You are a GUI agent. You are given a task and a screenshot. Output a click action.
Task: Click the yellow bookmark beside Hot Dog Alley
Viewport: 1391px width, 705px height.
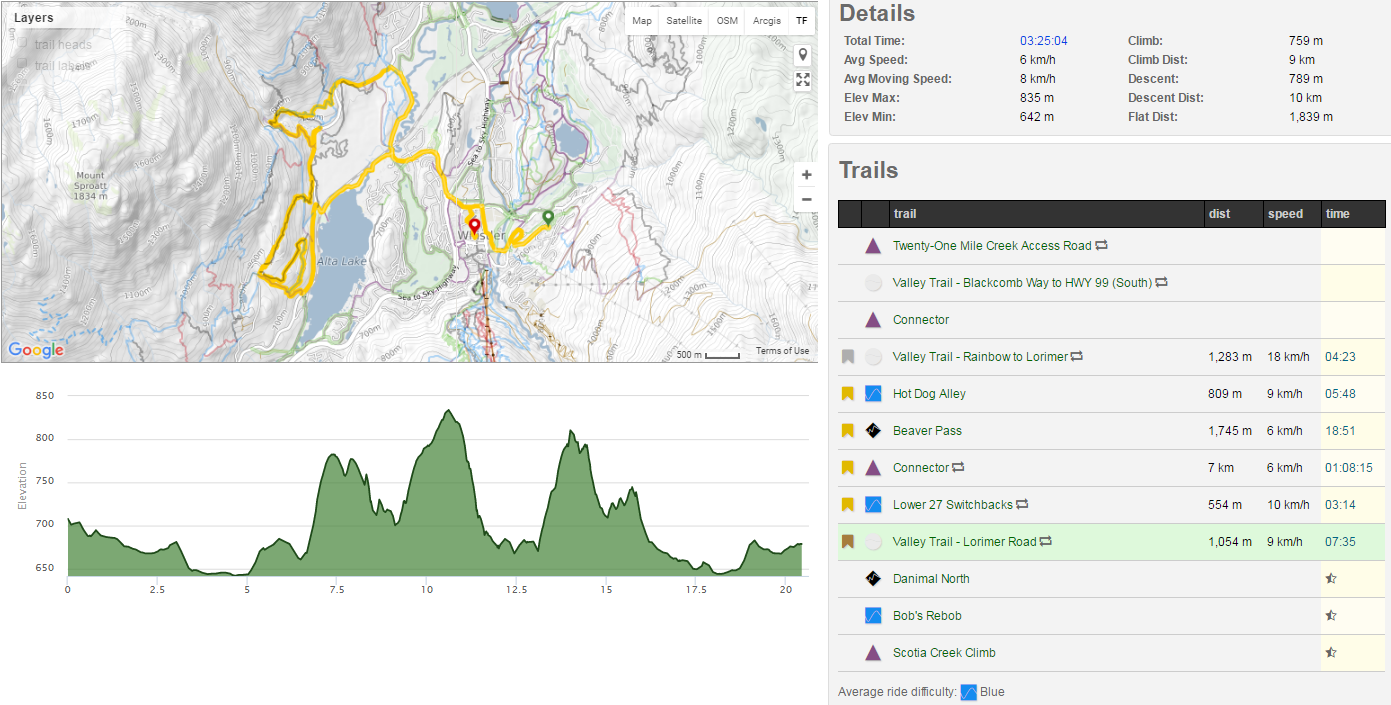point(848,394)
